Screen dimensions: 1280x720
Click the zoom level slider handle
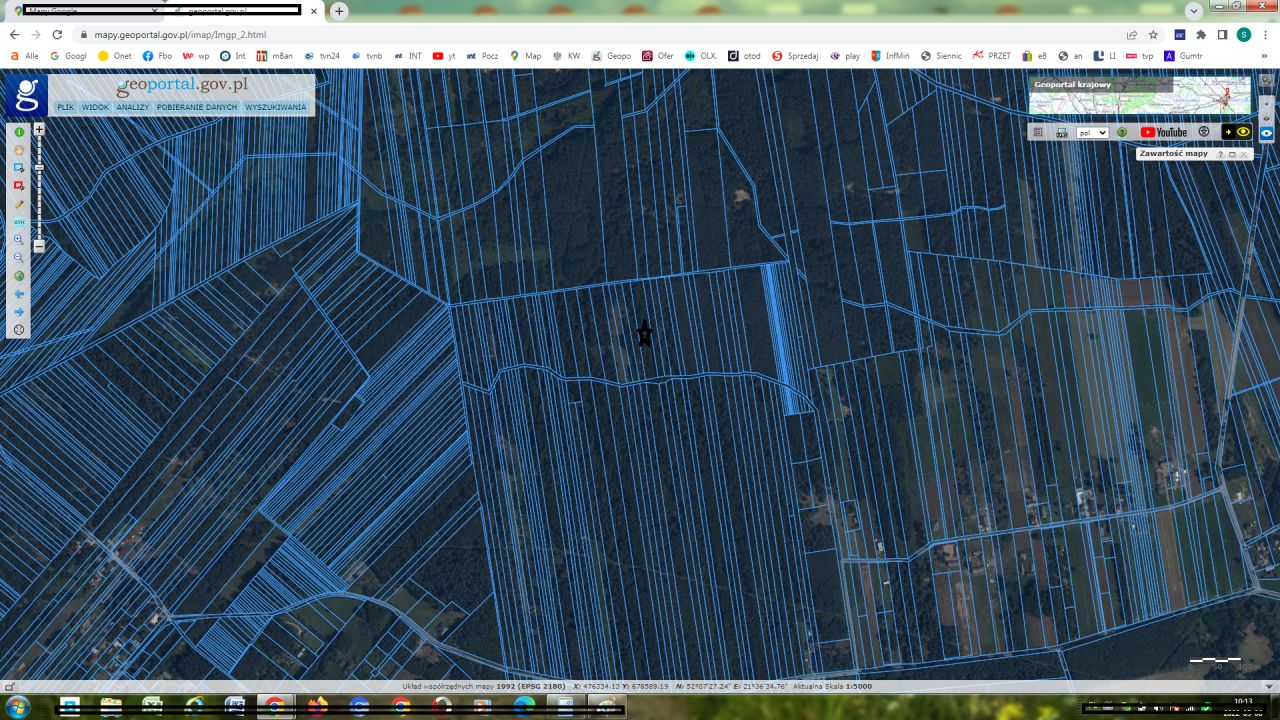(39, 167)
